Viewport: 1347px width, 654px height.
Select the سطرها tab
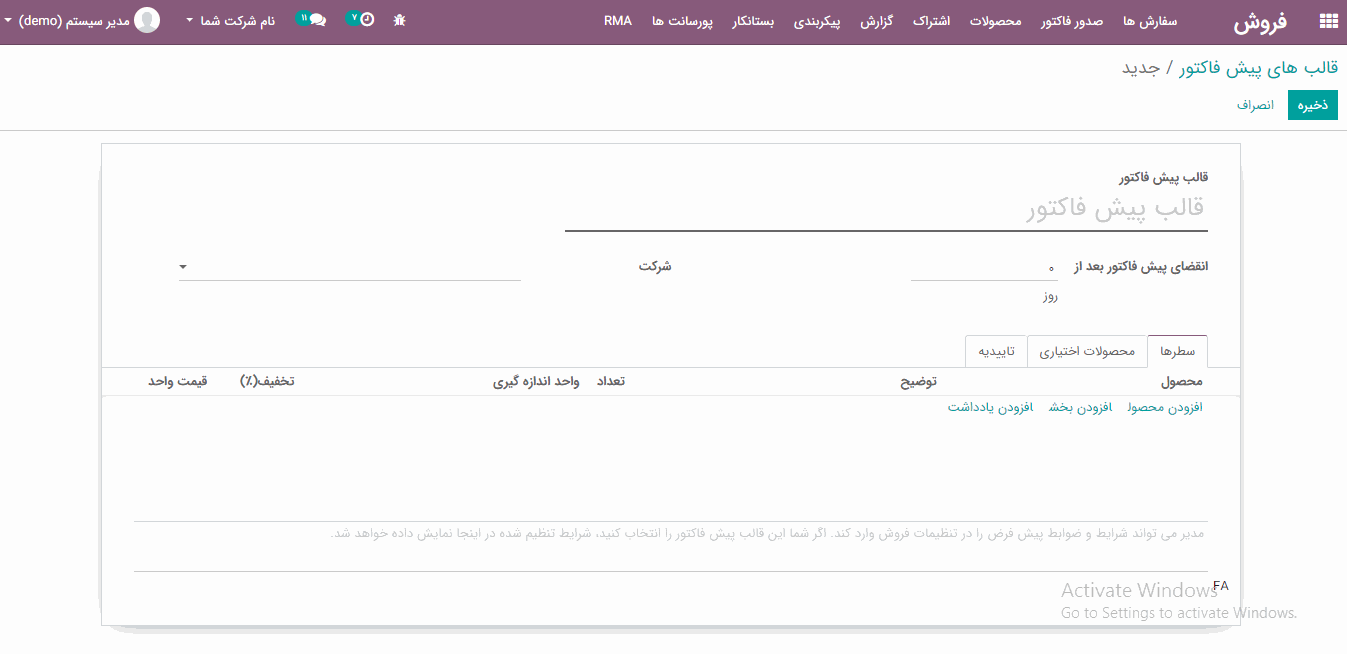[x=1177, y=352]
